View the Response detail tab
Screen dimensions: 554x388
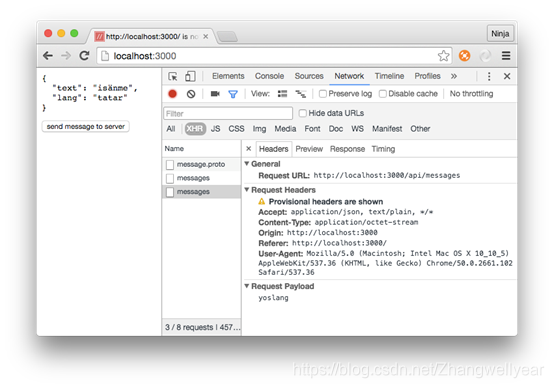347,149
